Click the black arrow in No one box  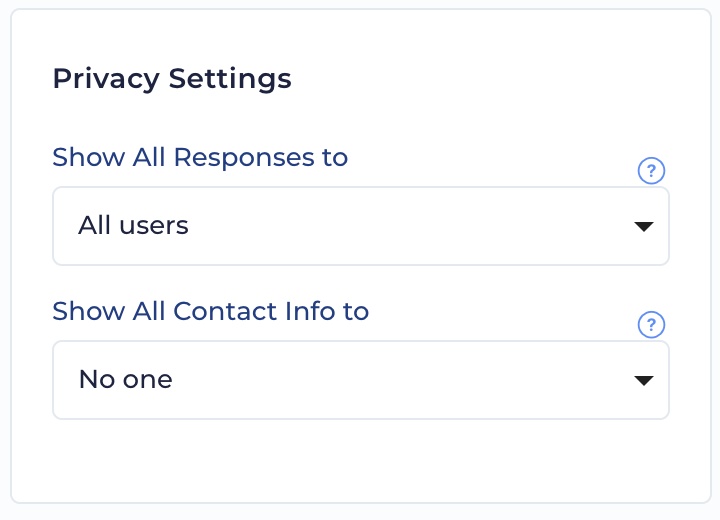tap(644, 380)
